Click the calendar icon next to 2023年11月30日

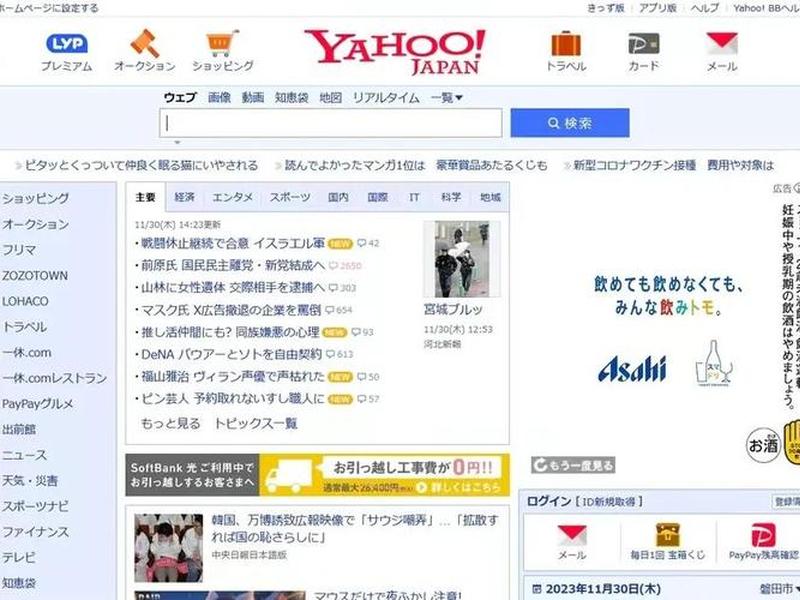click(x=536, y=589)
